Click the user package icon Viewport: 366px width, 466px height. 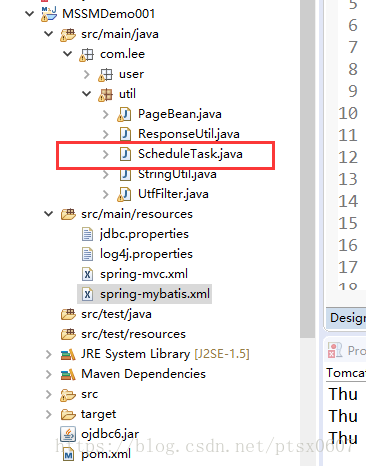pos(105,74)
